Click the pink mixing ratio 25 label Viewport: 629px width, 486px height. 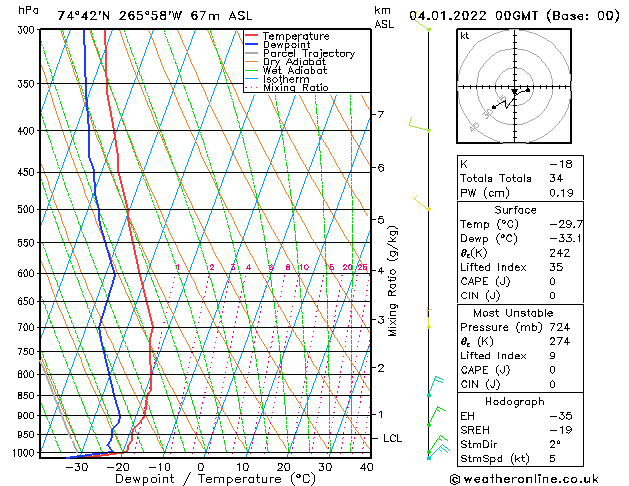point(362,267)
